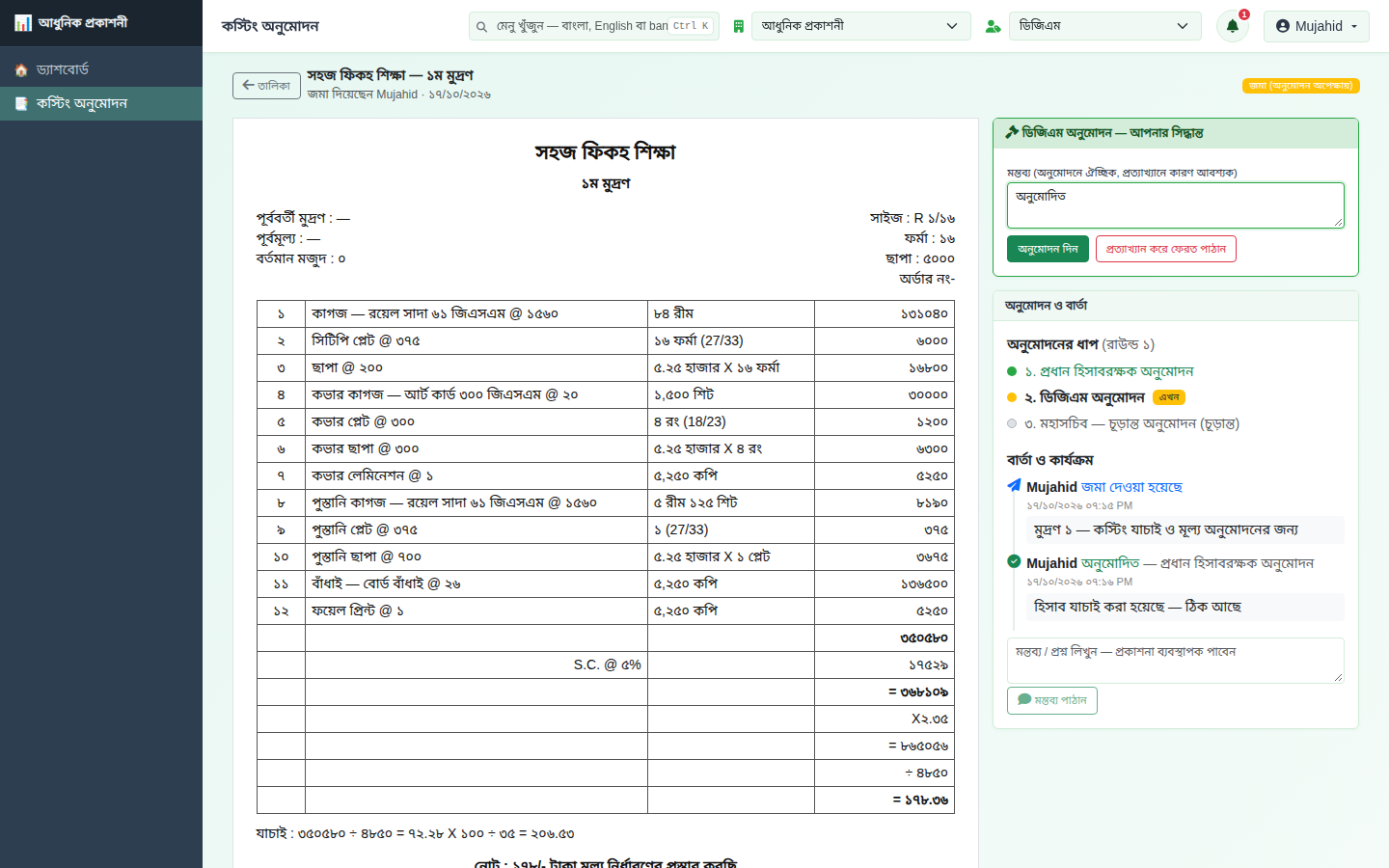Click the message হিসাব যাচাই করা হয়েছে — ঠিক আছে

[x=1185, y=607]
